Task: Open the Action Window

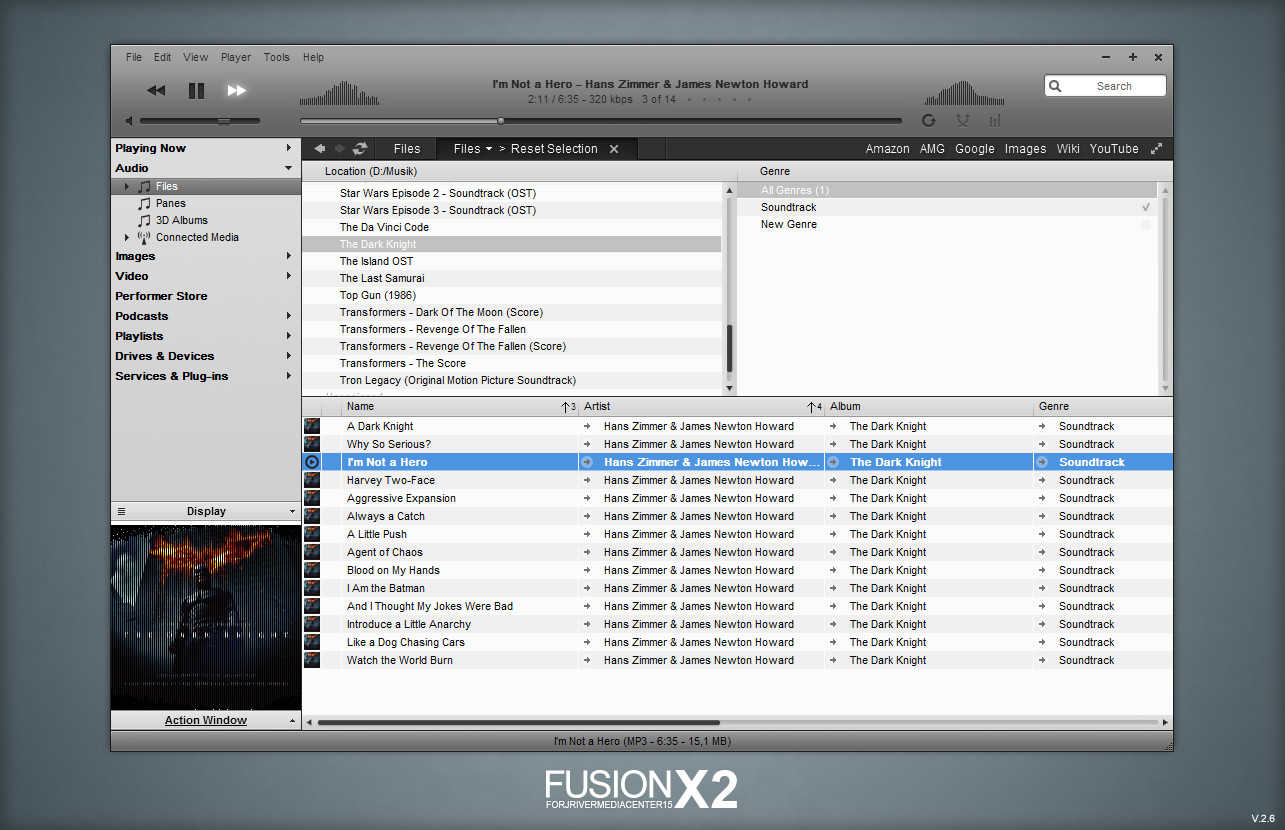Action: (206, 720)
